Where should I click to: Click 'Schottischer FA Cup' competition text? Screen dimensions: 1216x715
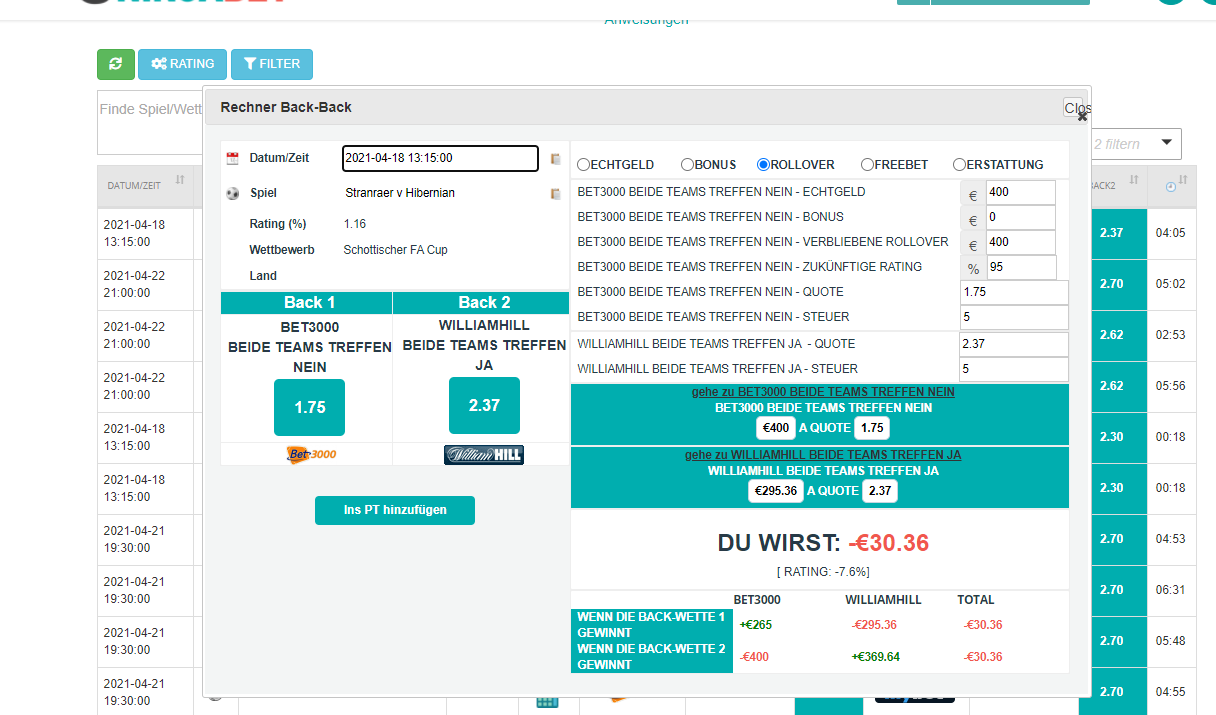(x=396, y=250)
